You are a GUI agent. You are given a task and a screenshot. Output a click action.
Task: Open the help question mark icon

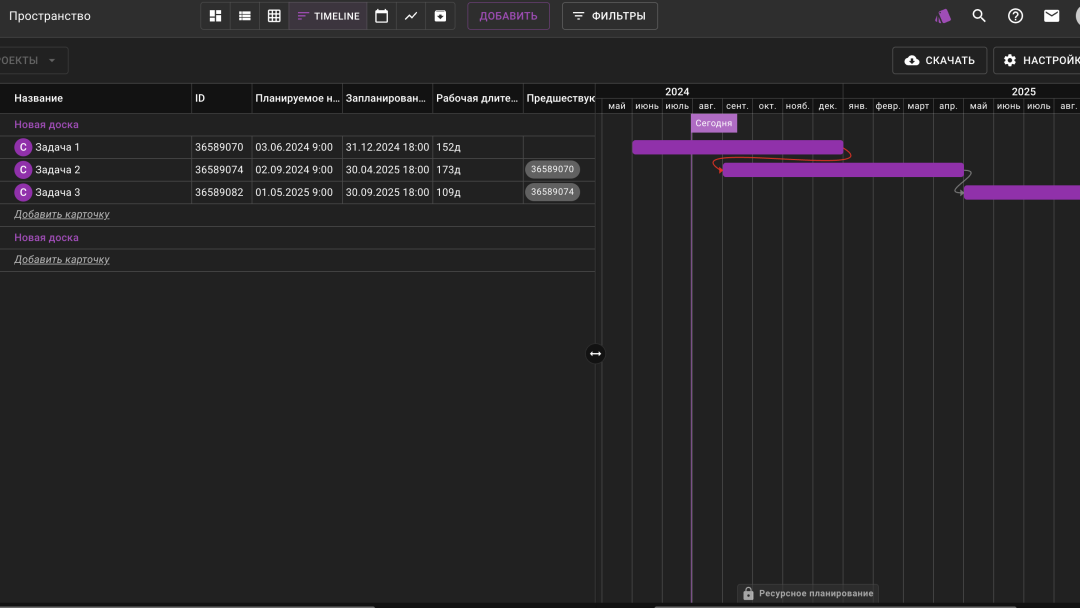pos(1015,16)
